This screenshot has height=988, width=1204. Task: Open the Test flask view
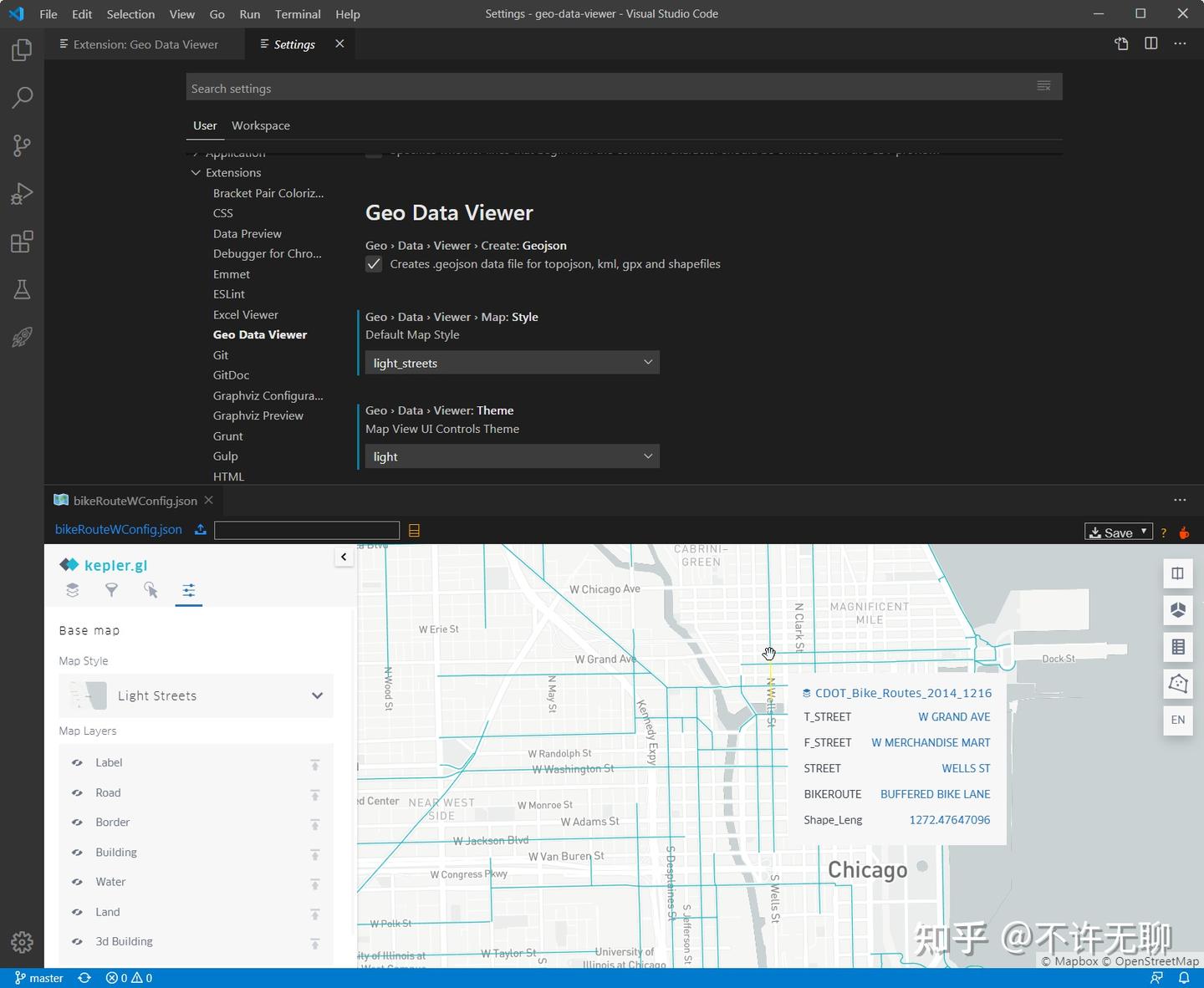pyautogui.click(x=22, y=290)
